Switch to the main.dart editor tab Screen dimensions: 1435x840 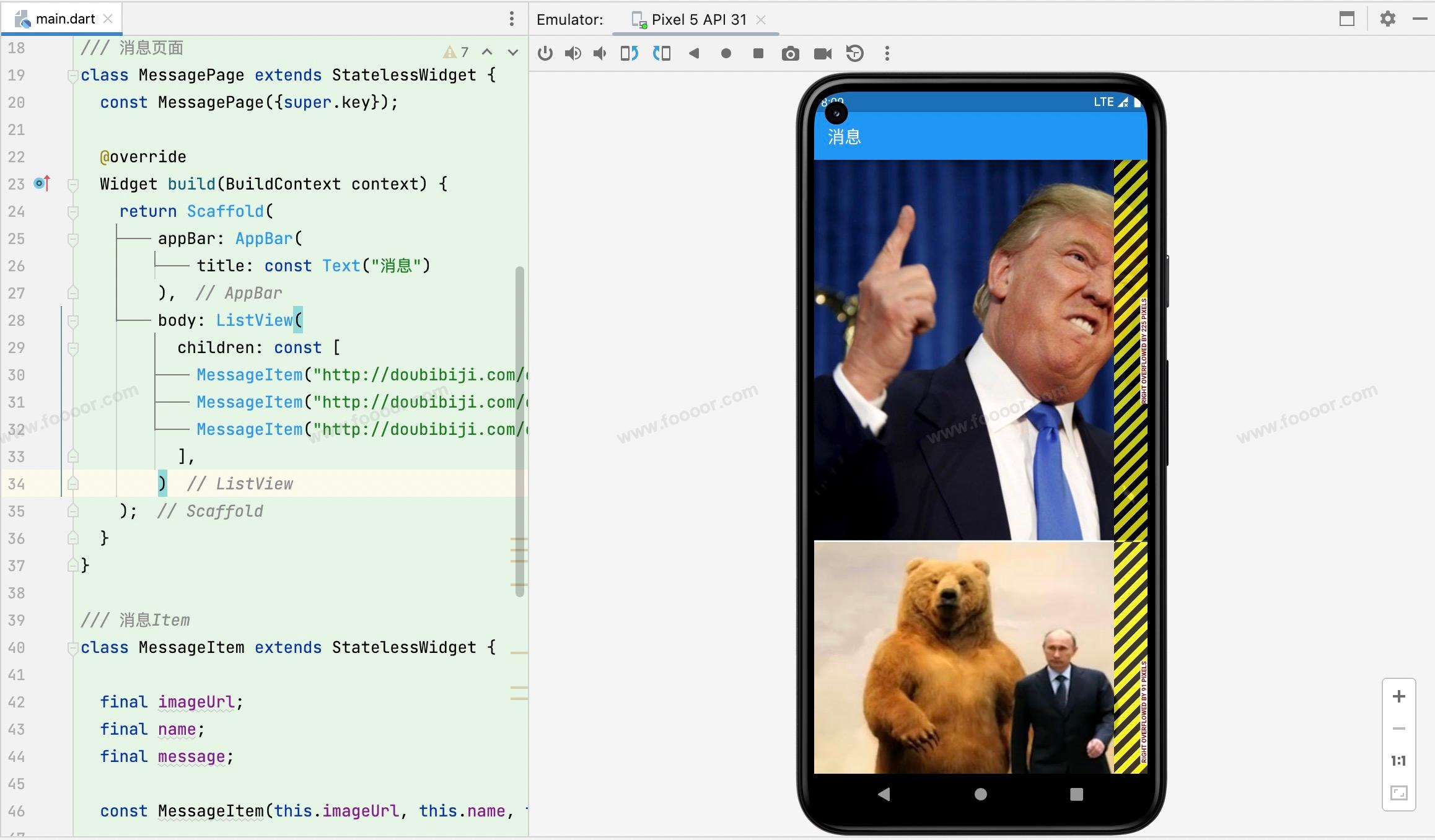pos(64,19)
